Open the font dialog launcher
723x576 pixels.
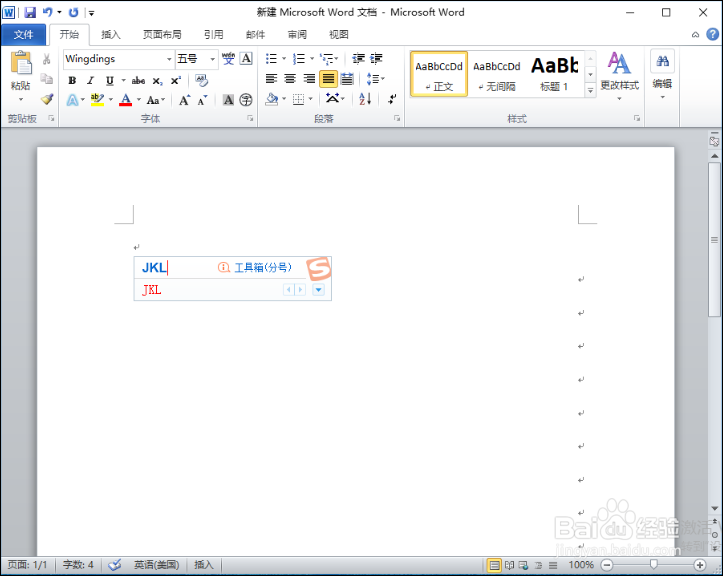250,119
